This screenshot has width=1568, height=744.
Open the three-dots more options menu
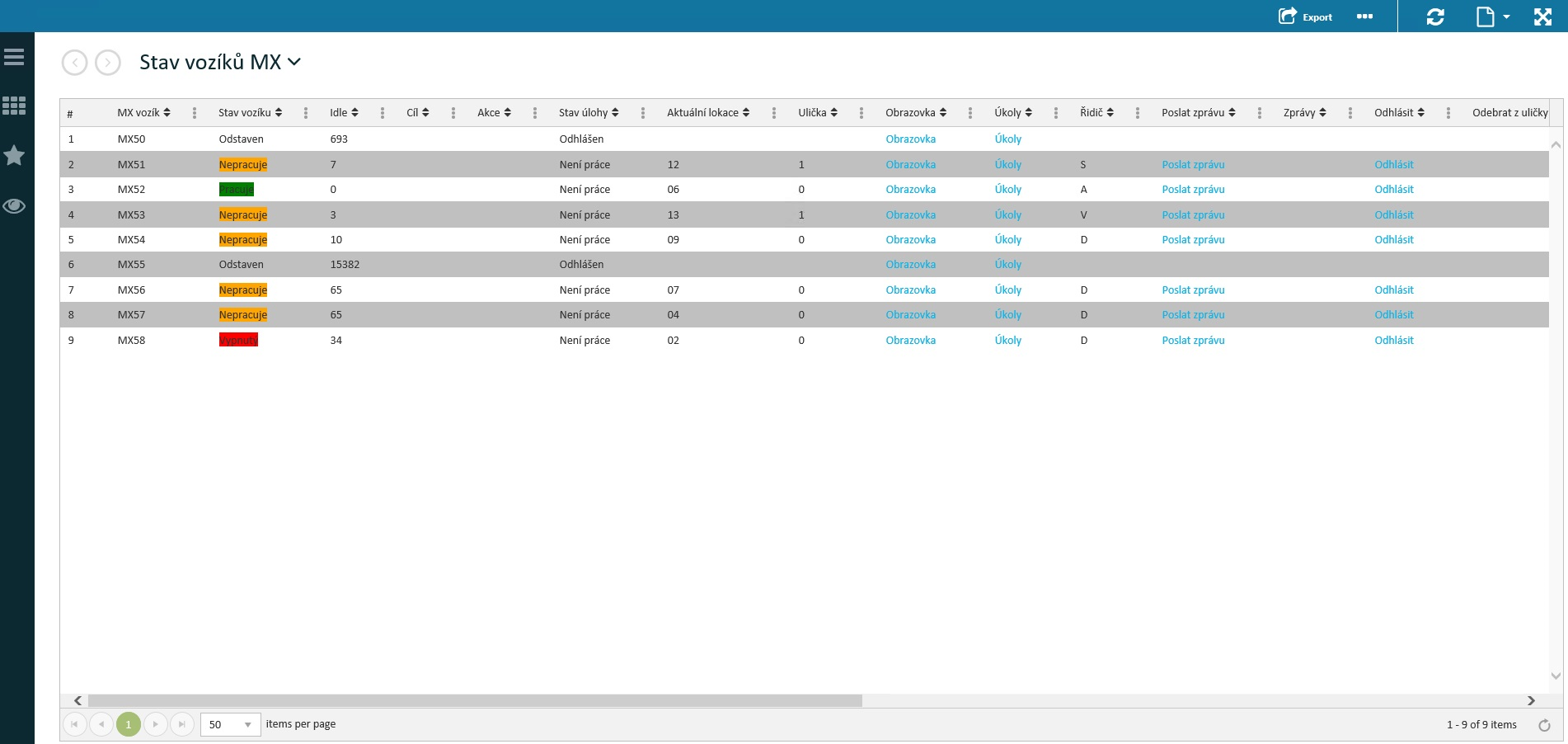[x=1364, y=16]
